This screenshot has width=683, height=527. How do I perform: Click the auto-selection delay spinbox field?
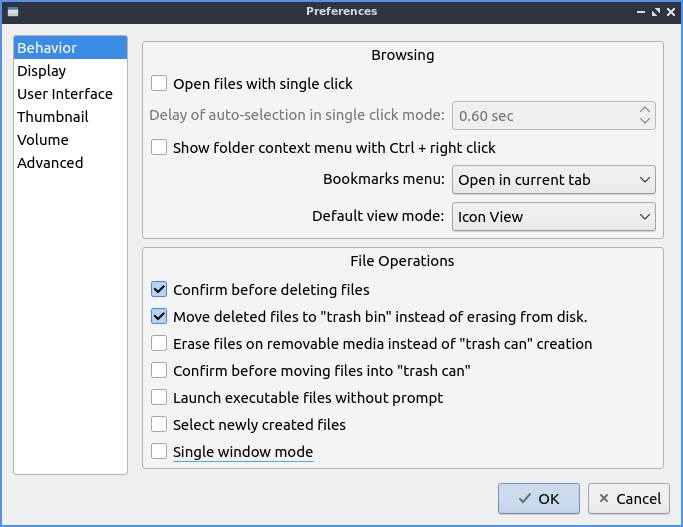tap(543, 116)
